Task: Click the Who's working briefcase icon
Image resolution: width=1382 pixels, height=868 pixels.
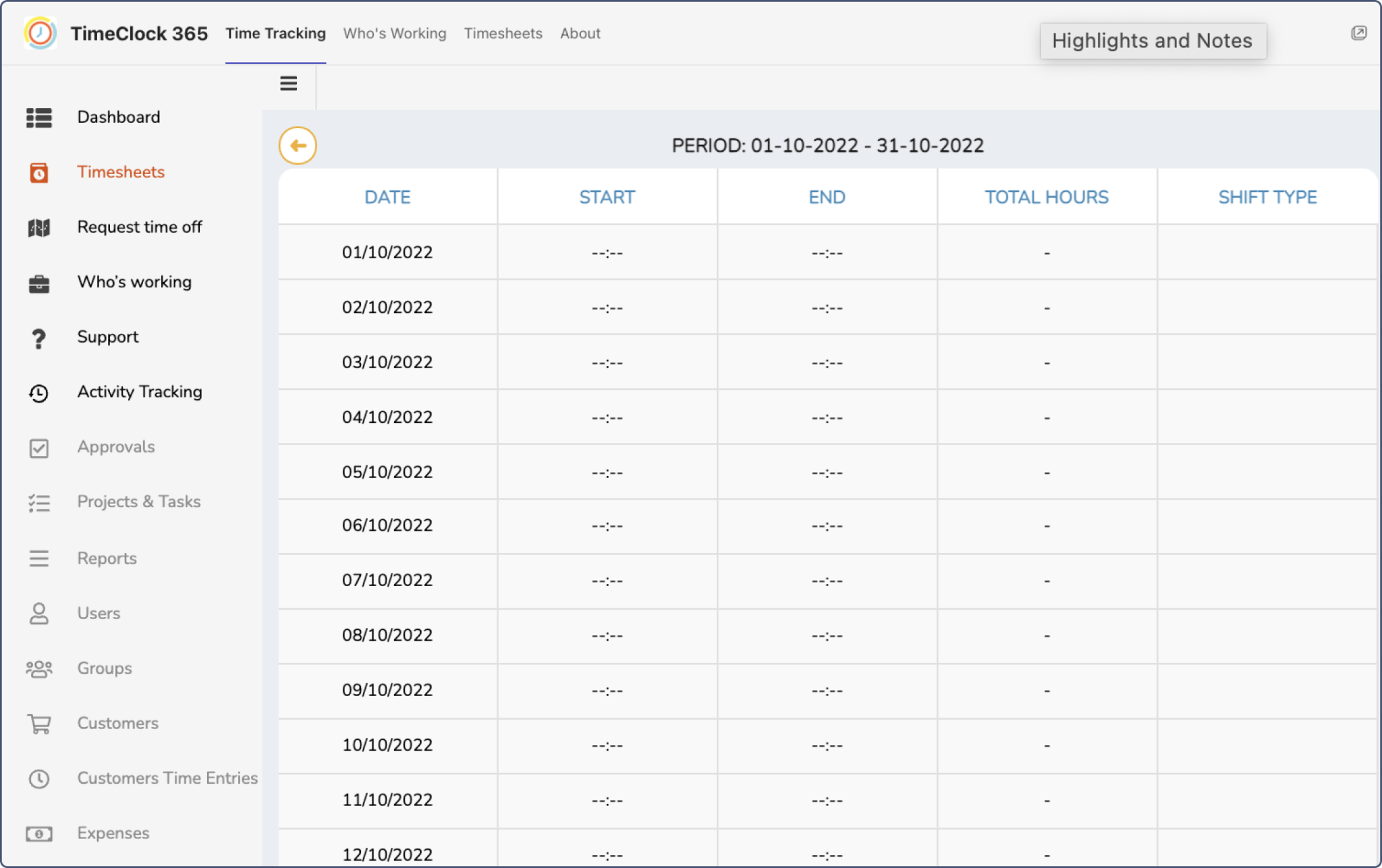Action: [39, 283]
